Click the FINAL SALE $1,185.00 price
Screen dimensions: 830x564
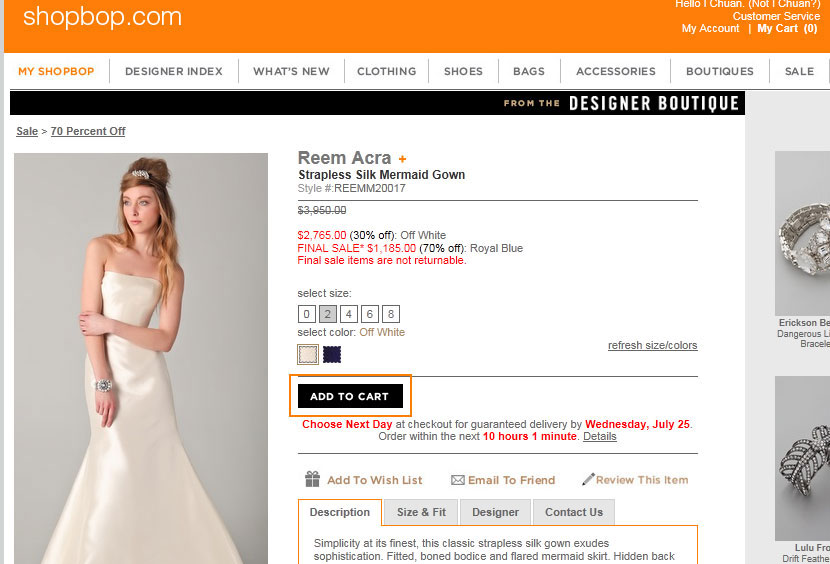point(357,248)
